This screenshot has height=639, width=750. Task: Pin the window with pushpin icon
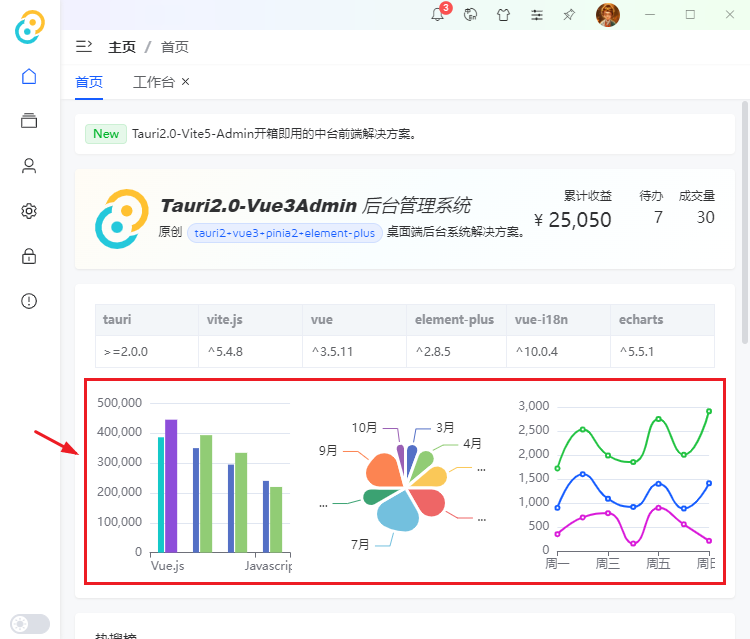(569, 15)
